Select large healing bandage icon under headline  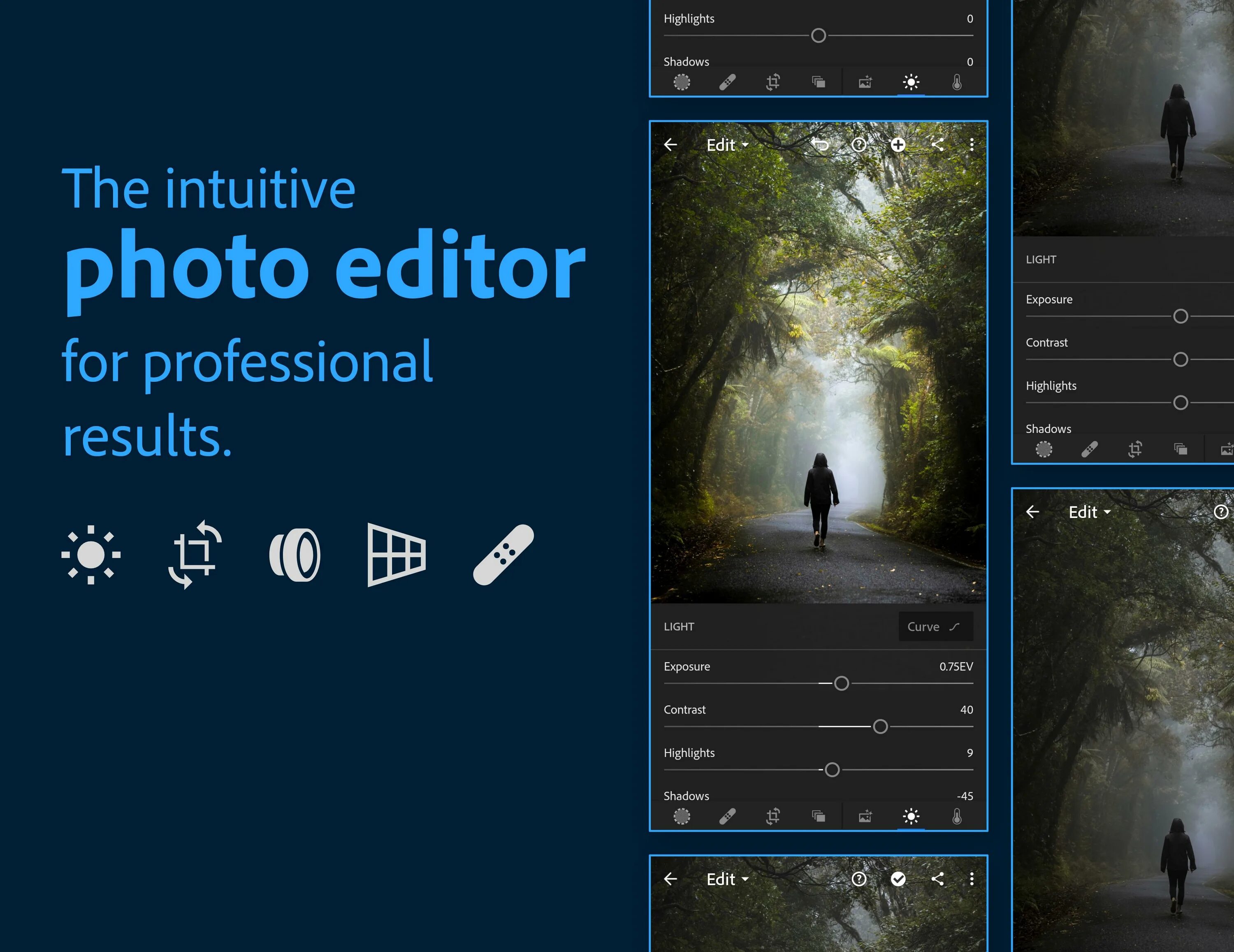(503, 555)
